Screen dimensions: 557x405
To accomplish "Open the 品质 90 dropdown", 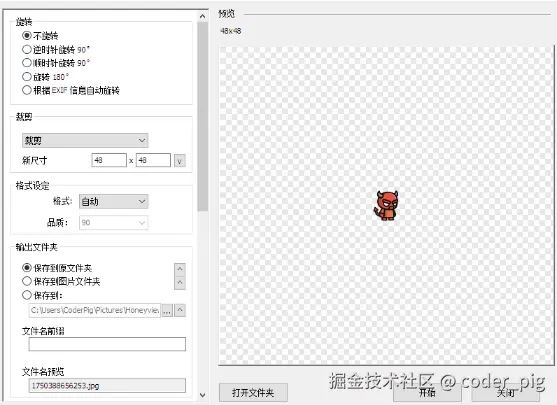I will pyautogui.click(x=113, y=223).
